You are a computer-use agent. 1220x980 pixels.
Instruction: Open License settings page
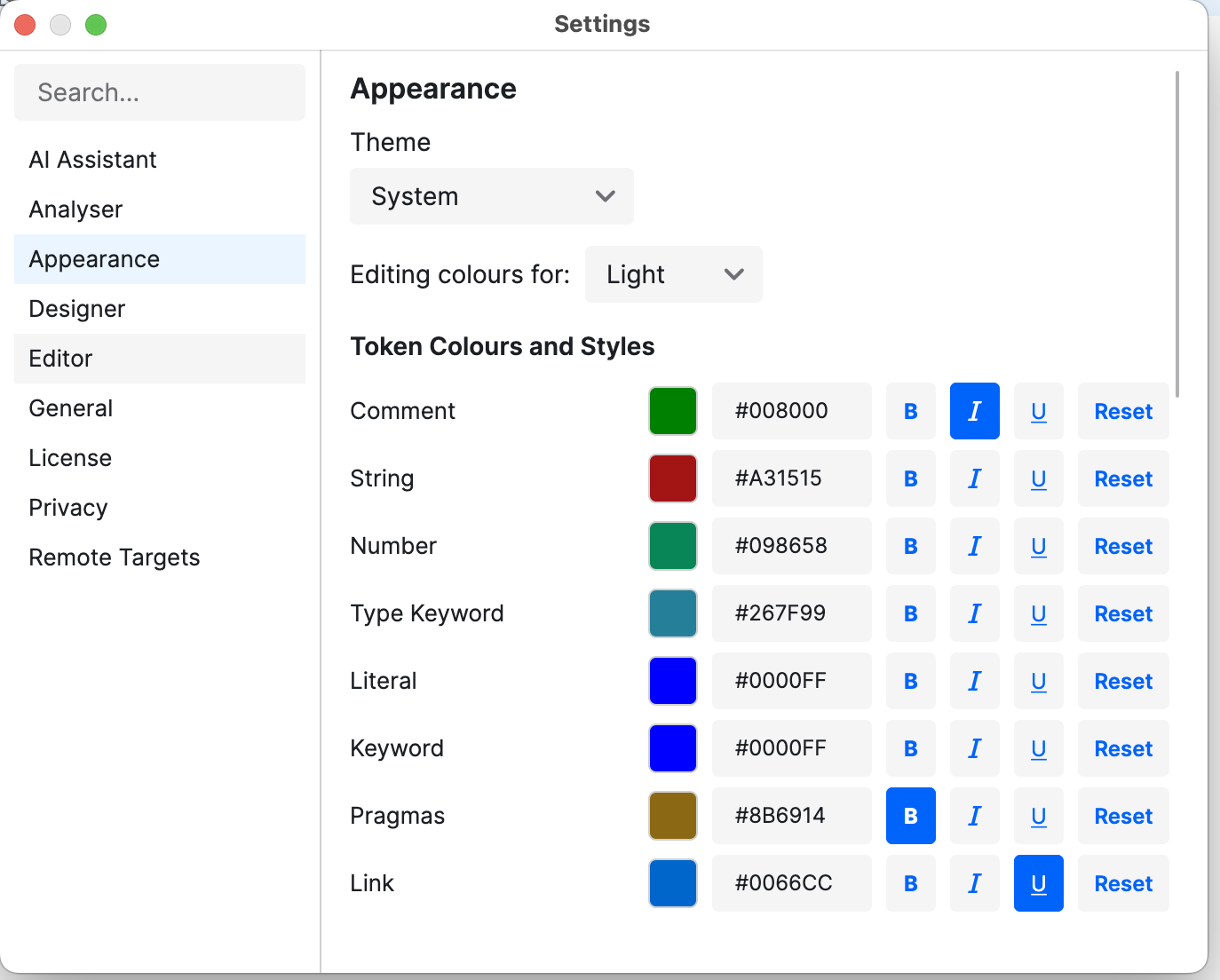(160, 458)
